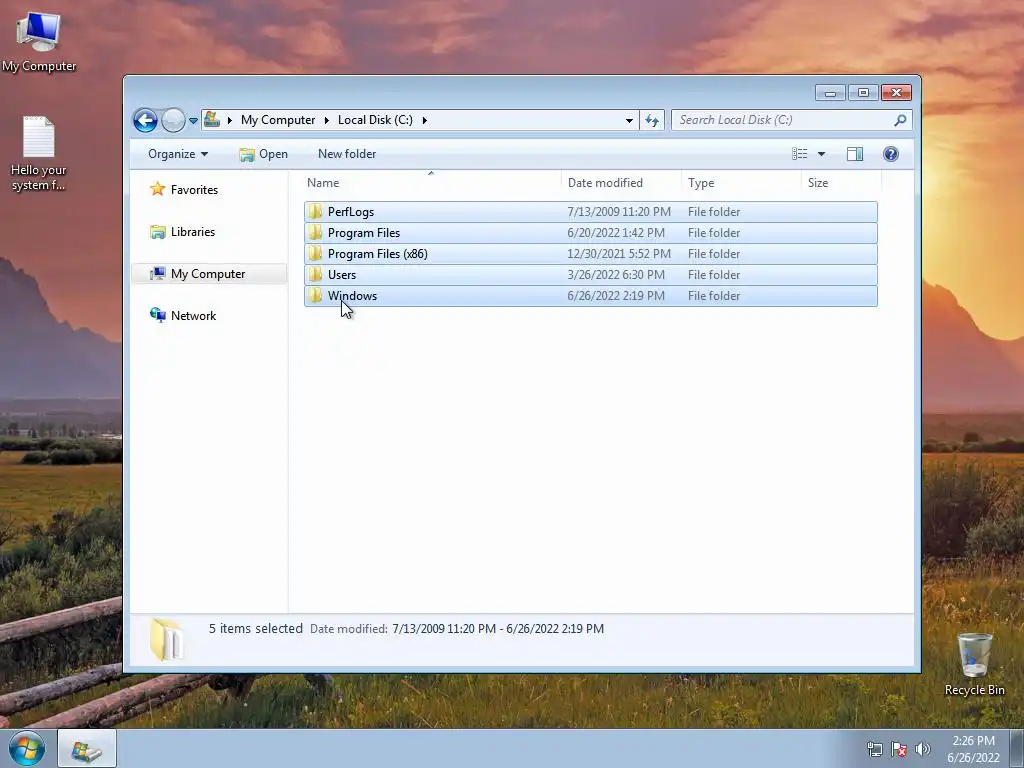
Task: Open the Organize menu
Action: [x=178, y=154]
